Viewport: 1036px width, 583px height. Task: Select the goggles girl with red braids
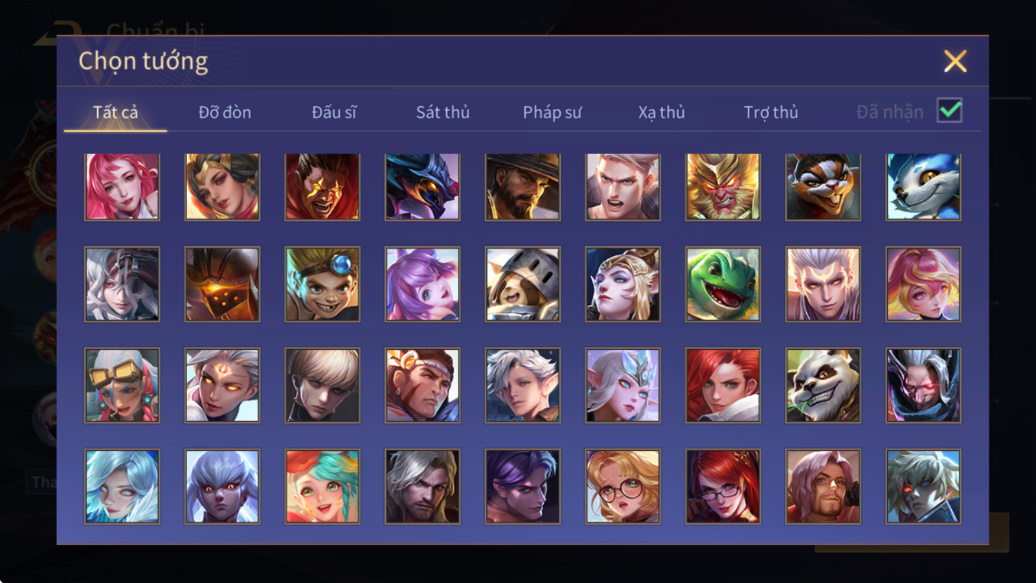point(122,385)
